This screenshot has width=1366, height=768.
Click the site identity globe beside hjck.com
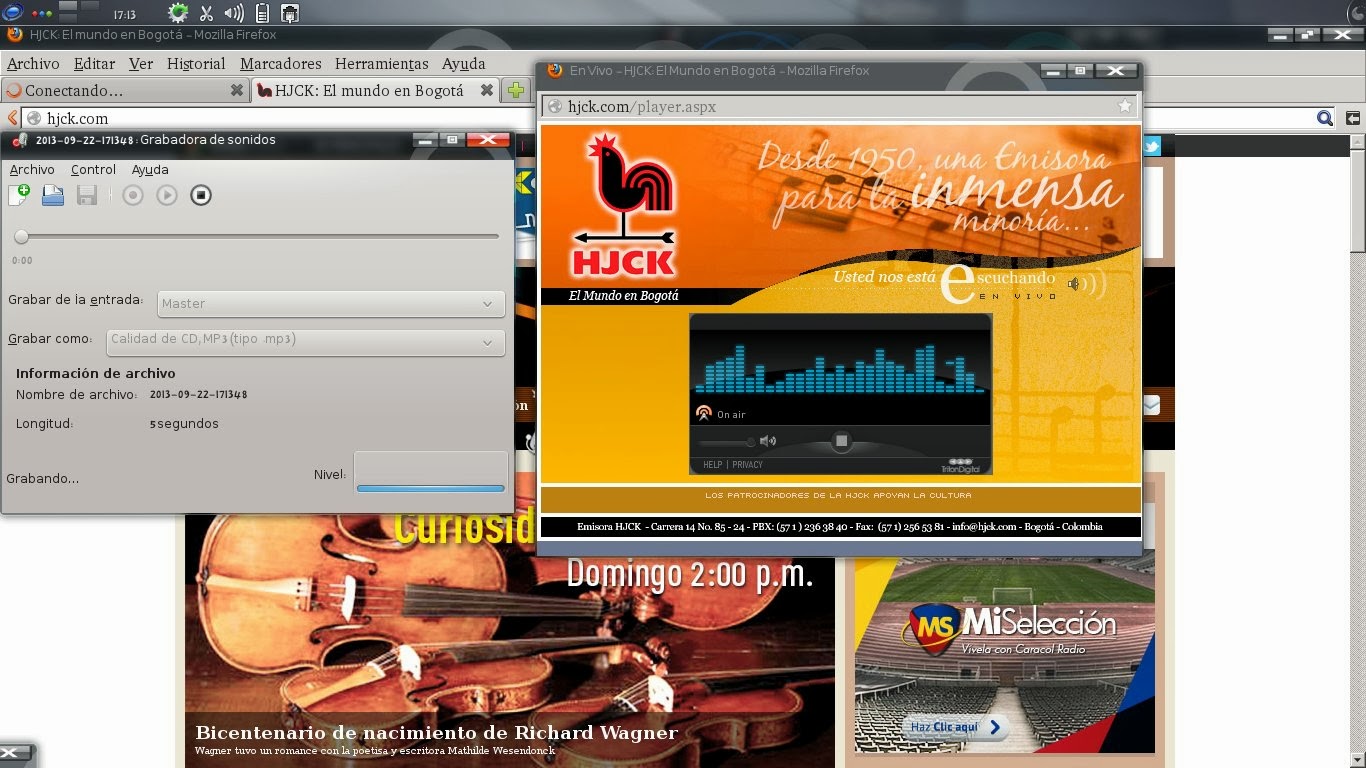33,118
